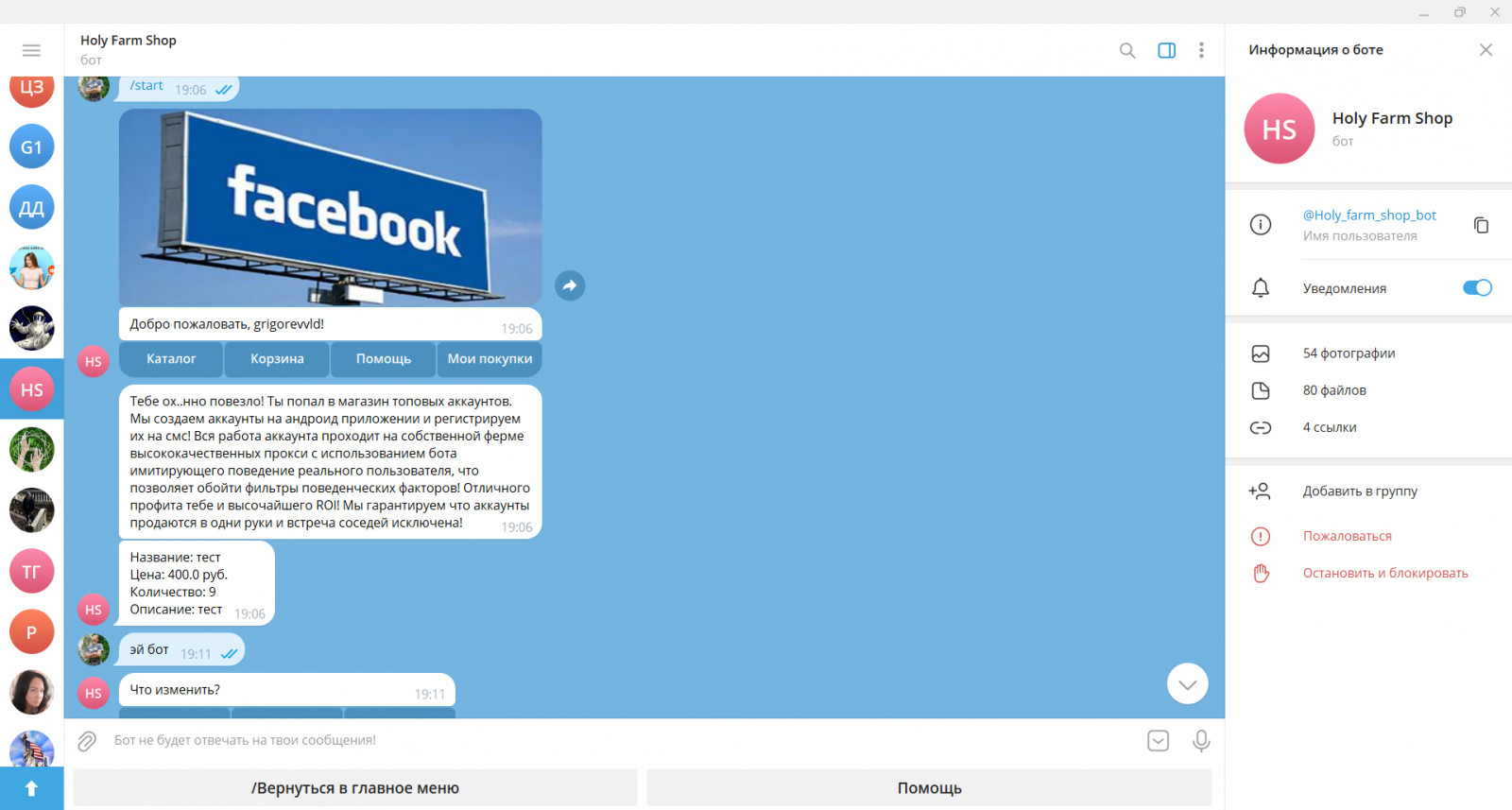Open the chat with the astronaut avatar

32,329
